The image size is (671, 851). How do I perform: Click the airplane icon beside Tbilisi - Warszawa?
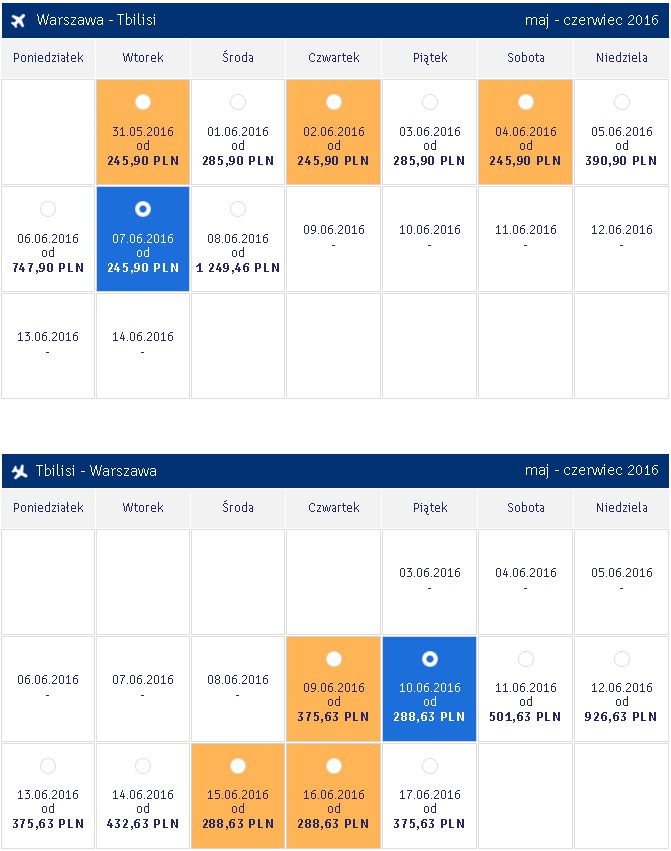point(20,471)
